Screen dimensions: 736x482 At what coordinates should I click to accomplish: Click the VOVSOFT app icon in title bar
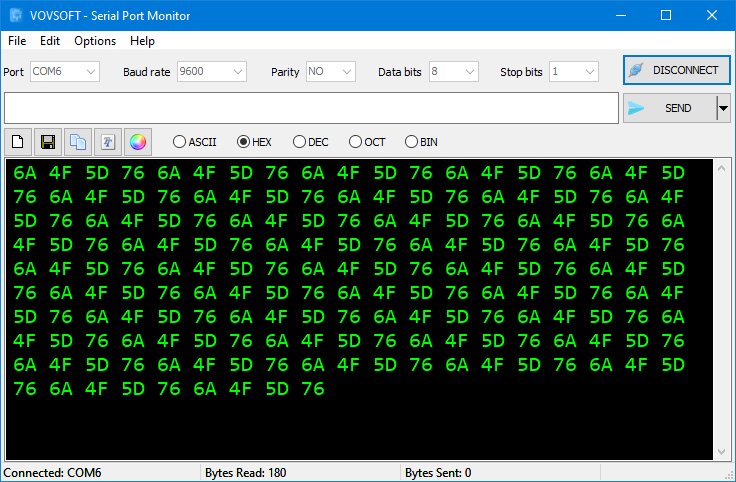[16, 15]
